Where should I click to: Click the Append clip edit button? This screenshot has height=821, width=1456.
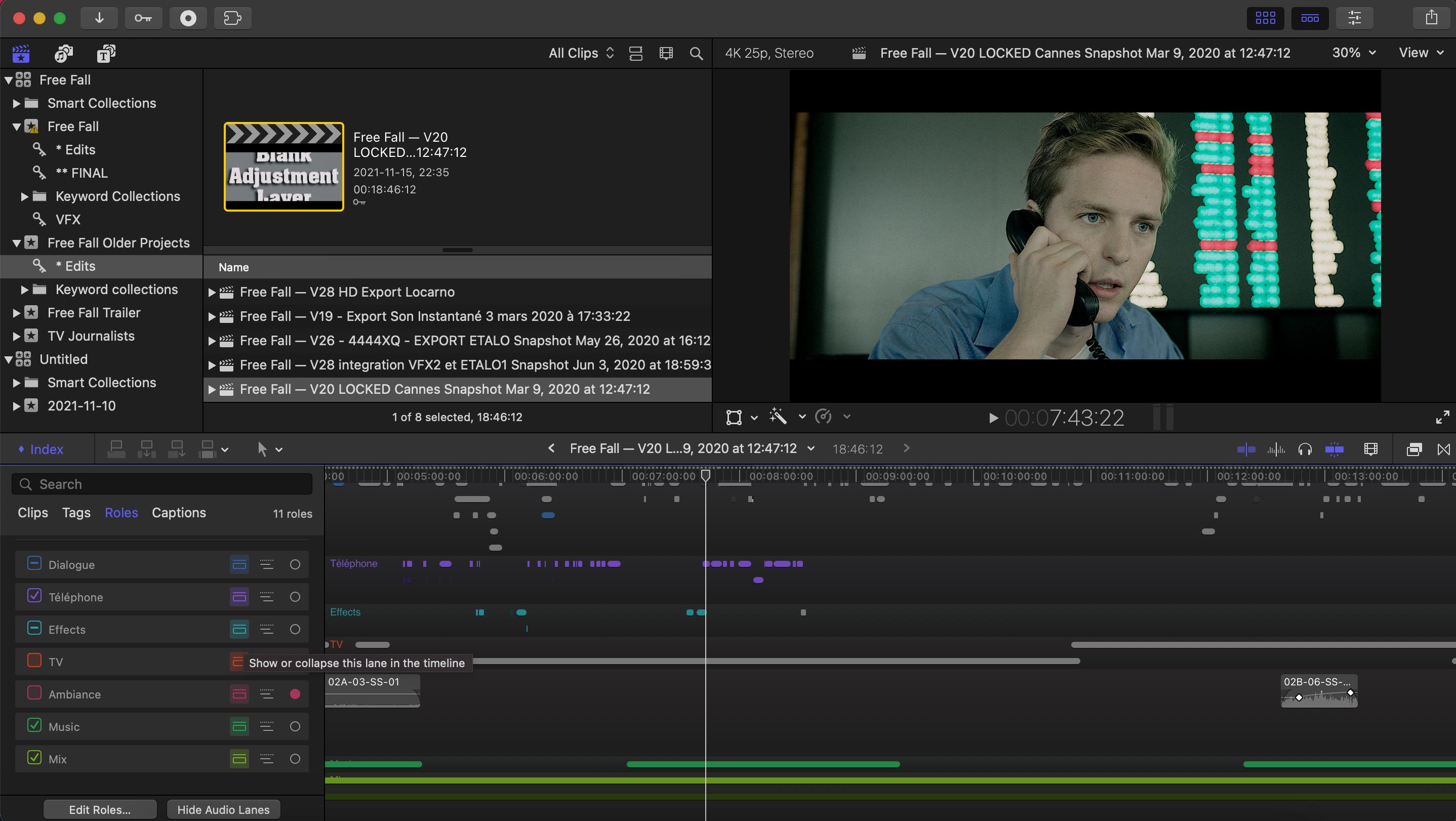click(x=177, y=449)
